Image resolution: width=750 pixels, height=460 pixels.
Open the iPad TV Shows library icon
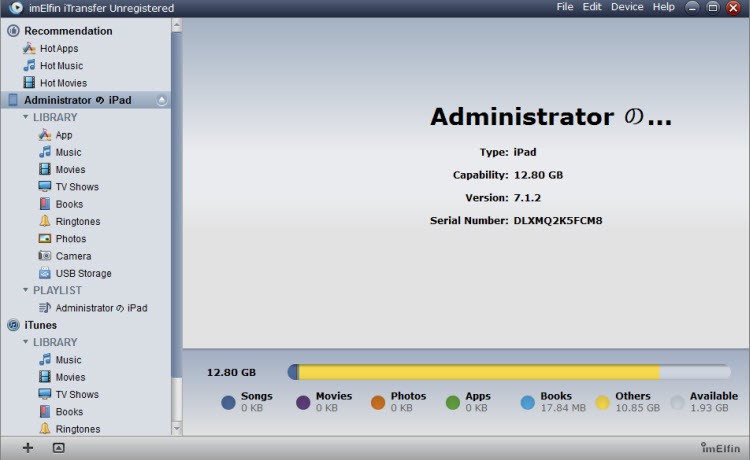[44, 186]
